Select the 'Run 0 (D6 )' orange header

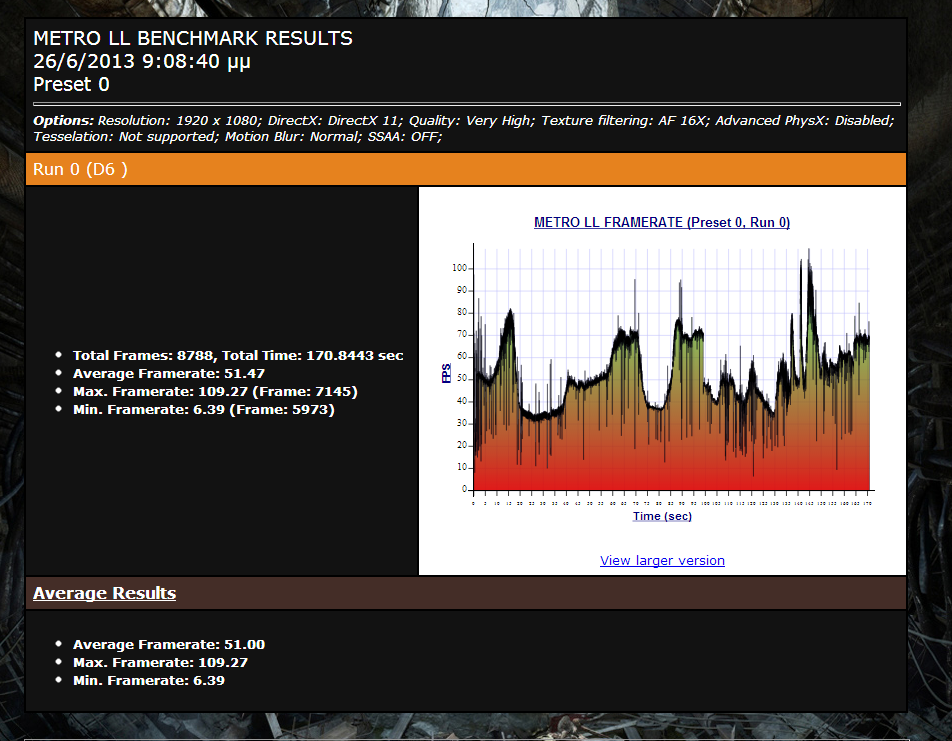tap(466, 169)
